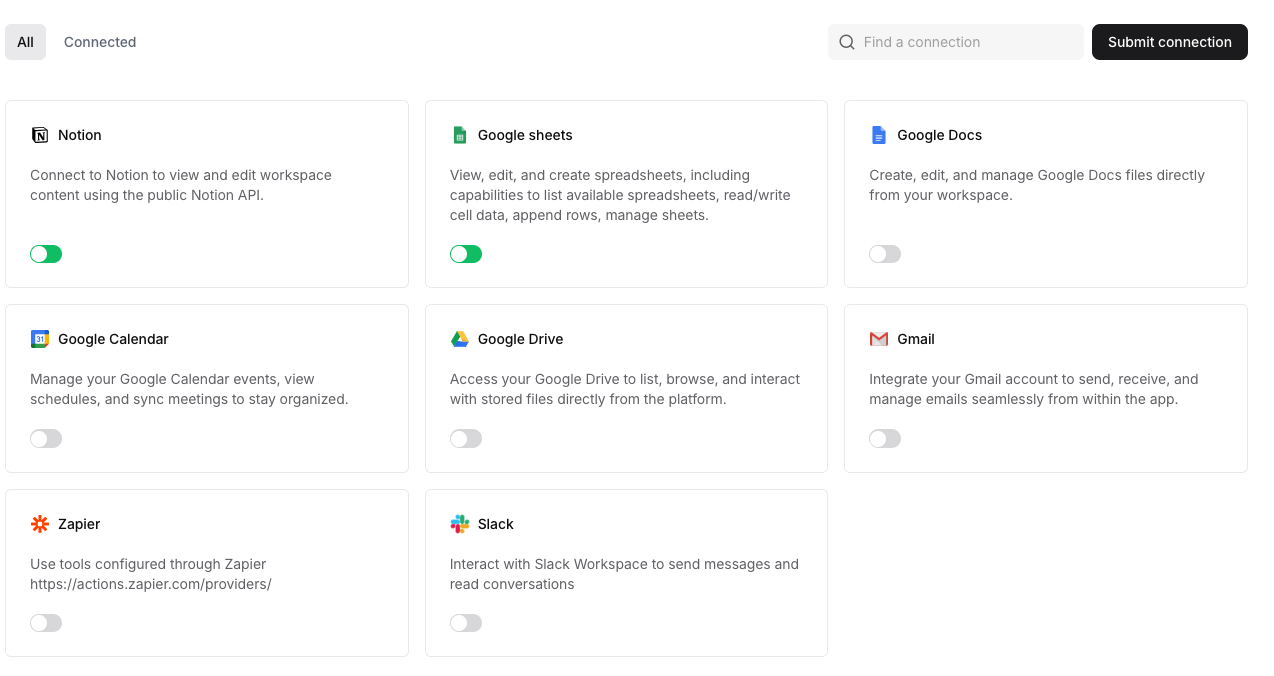Select the All tab
The image size is (1274, 676).
point(25,42)
